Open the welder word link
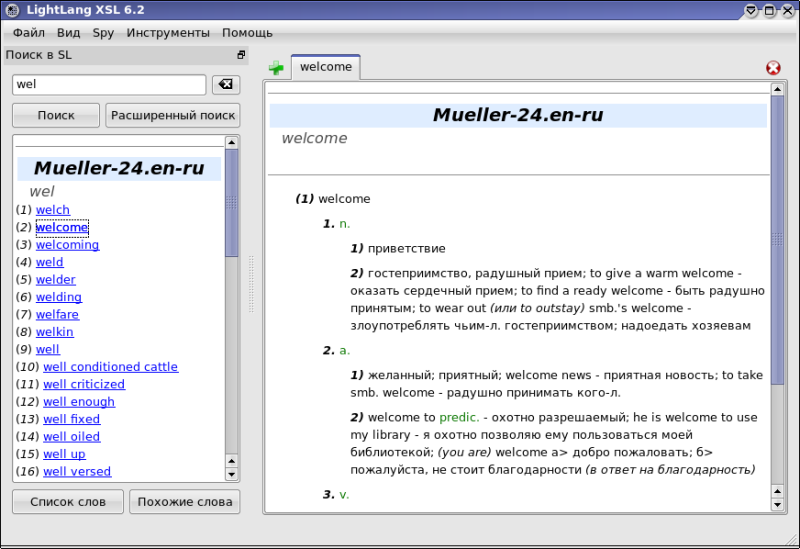 (56, 280)
